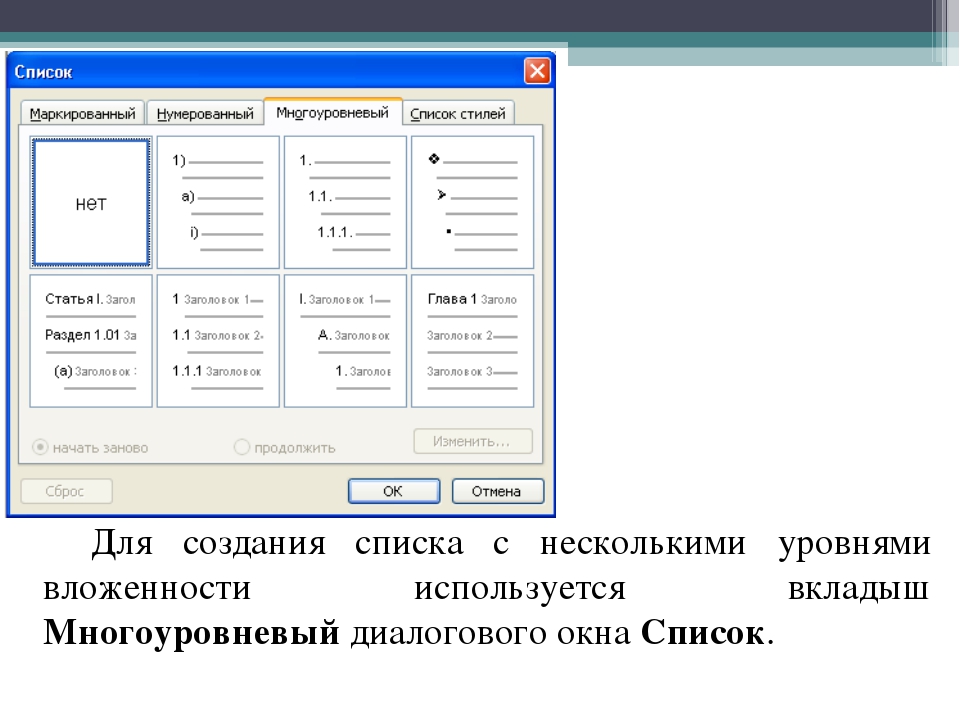The height and width of the screenshot is (720, 960).
Task: Choose the "Глава 1" heading list format
Action: point(472,341)
